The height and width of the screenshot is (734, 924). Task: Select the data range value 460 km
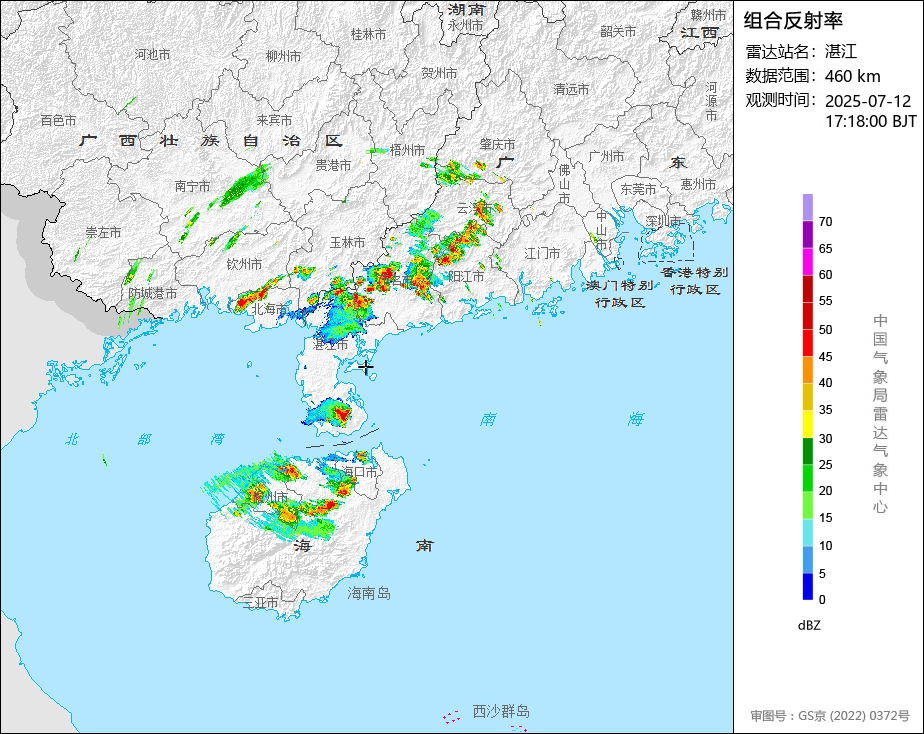[x=853, y=77]
